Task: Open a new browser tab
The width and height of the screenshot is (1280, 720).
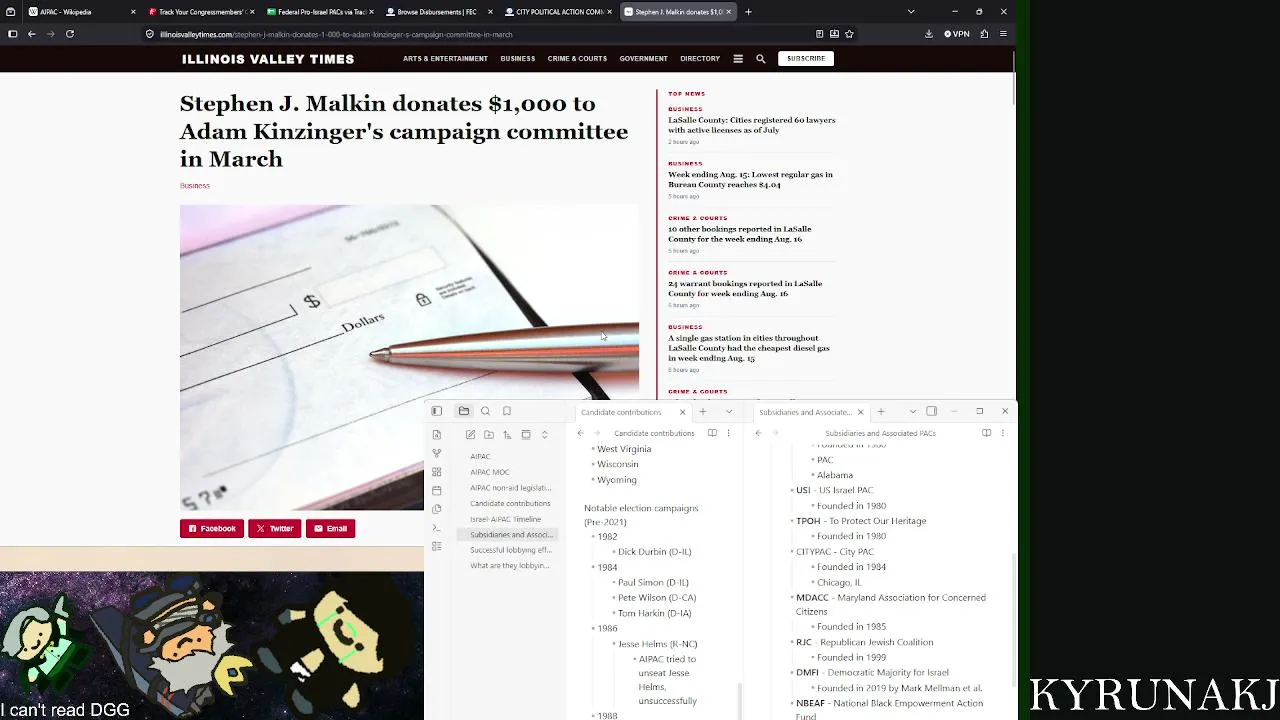Action: pos(748,12)
